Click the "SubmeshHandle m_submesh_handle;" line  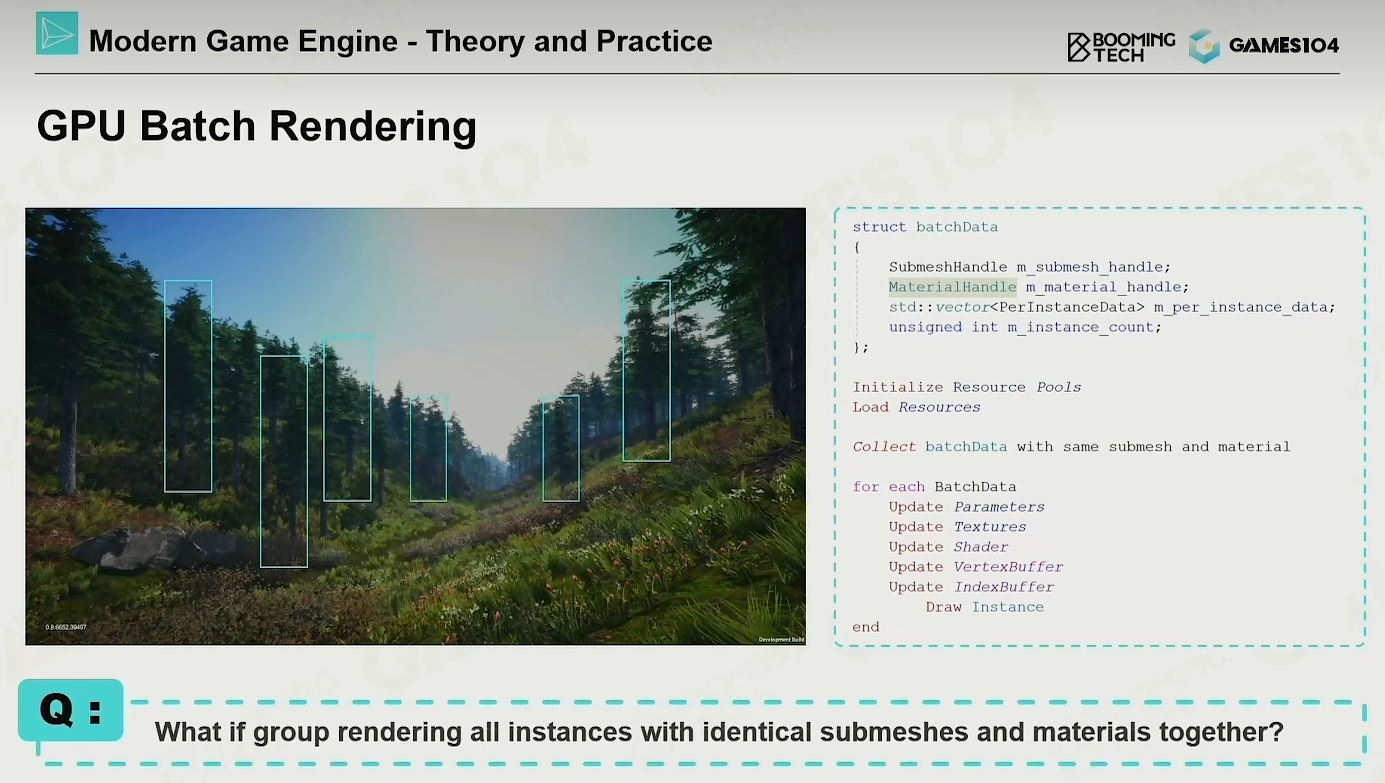click(x=1029, y=267)
